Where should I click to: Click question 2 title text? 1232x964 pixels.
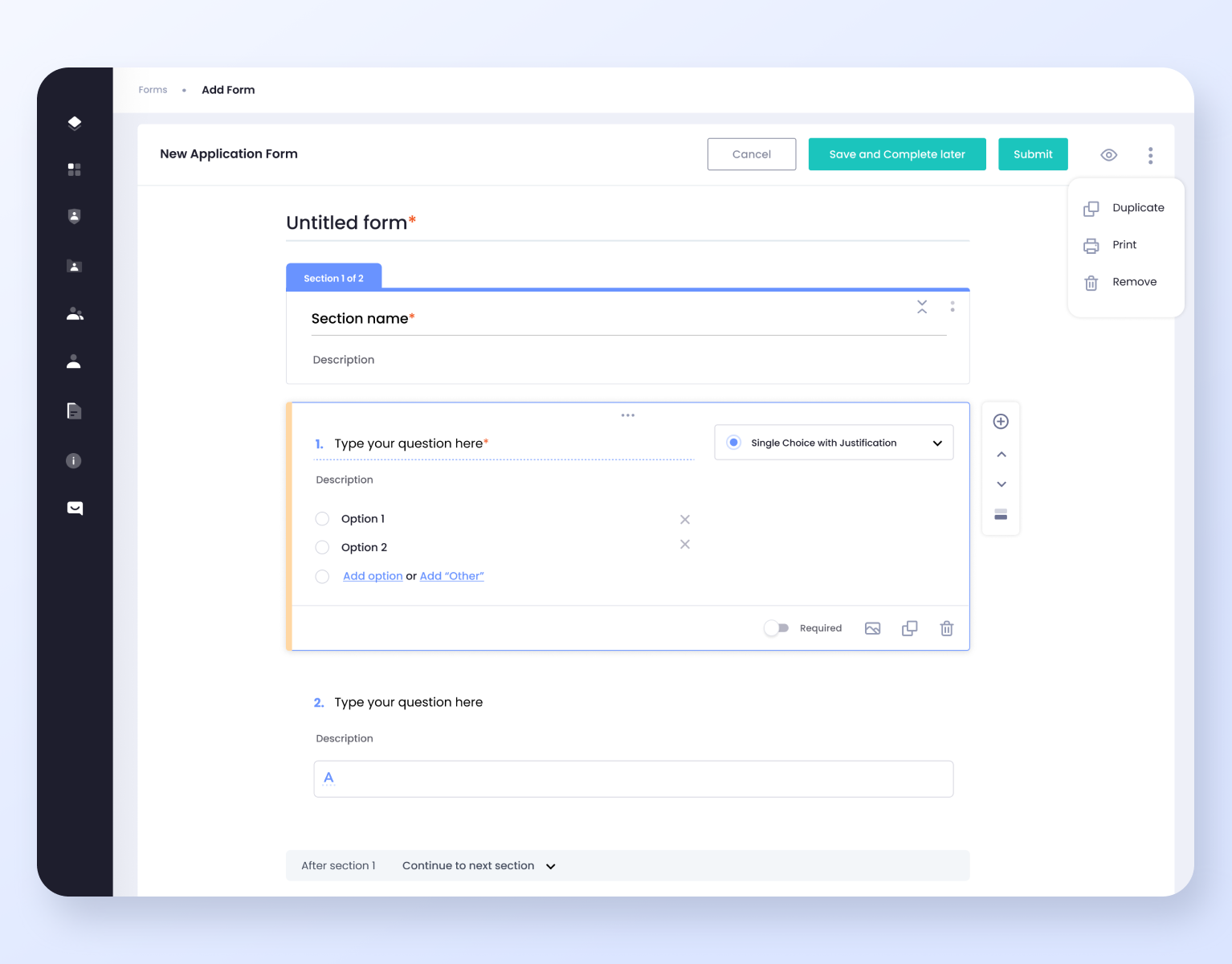point(409,703)
